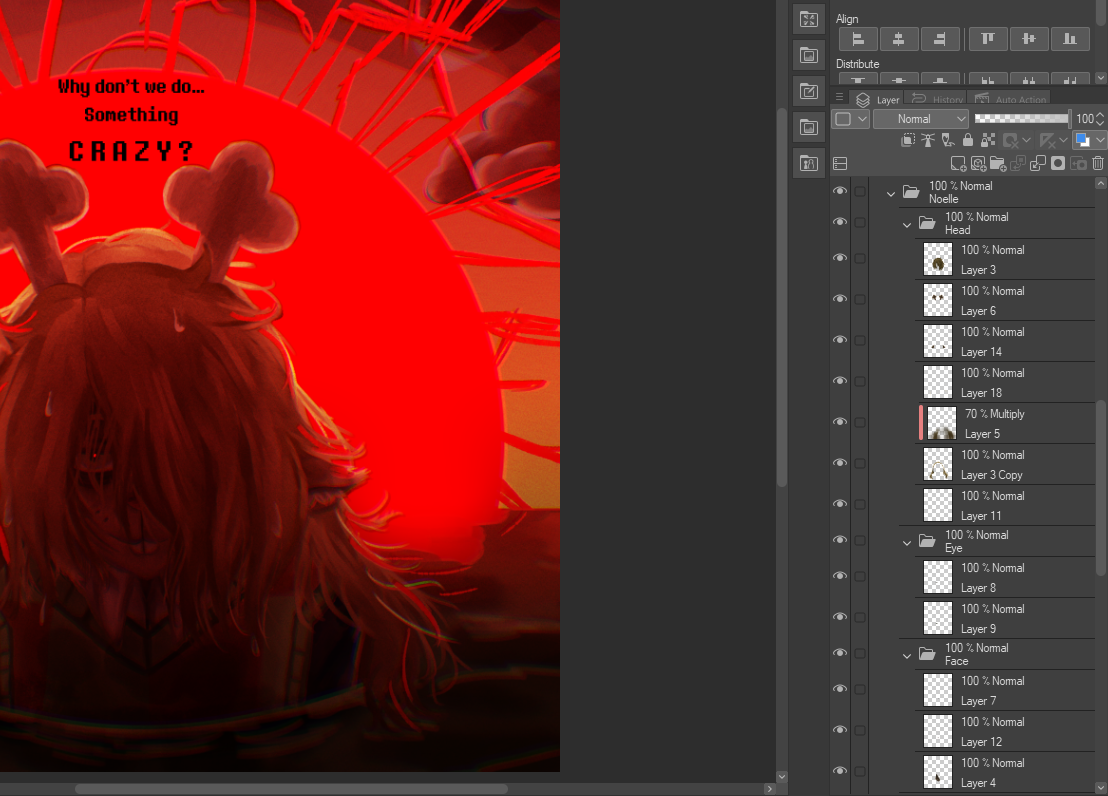Delete layer with the trash icon
The width and height of the screenshot is (1108, 796).
[1097, 164]
